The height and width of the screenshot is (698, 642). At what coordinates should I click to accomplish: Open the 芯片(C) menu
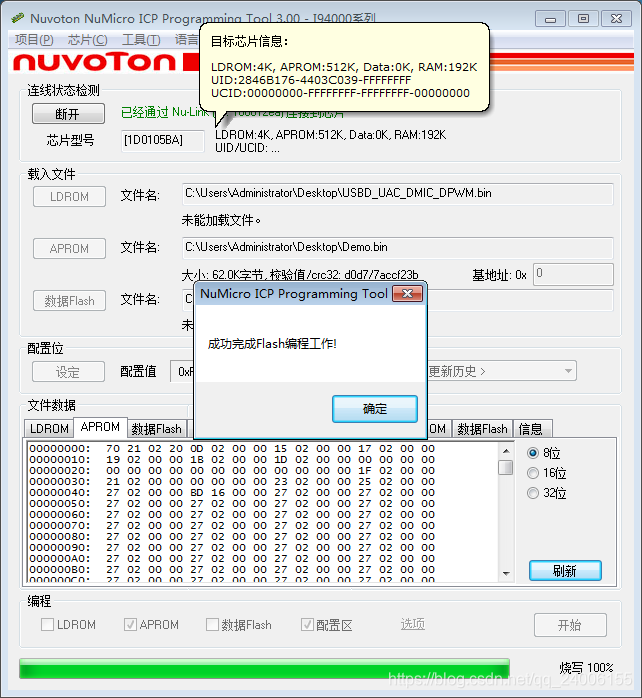point(87,40)
